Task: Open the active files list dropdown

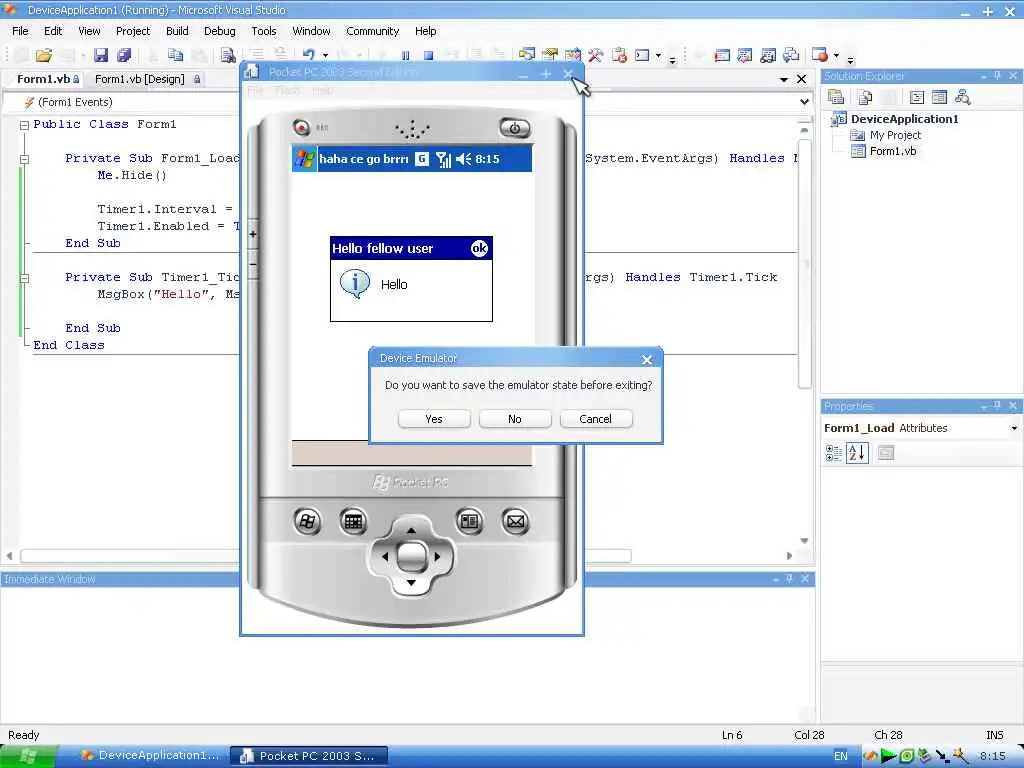Action: click(784, 79)
